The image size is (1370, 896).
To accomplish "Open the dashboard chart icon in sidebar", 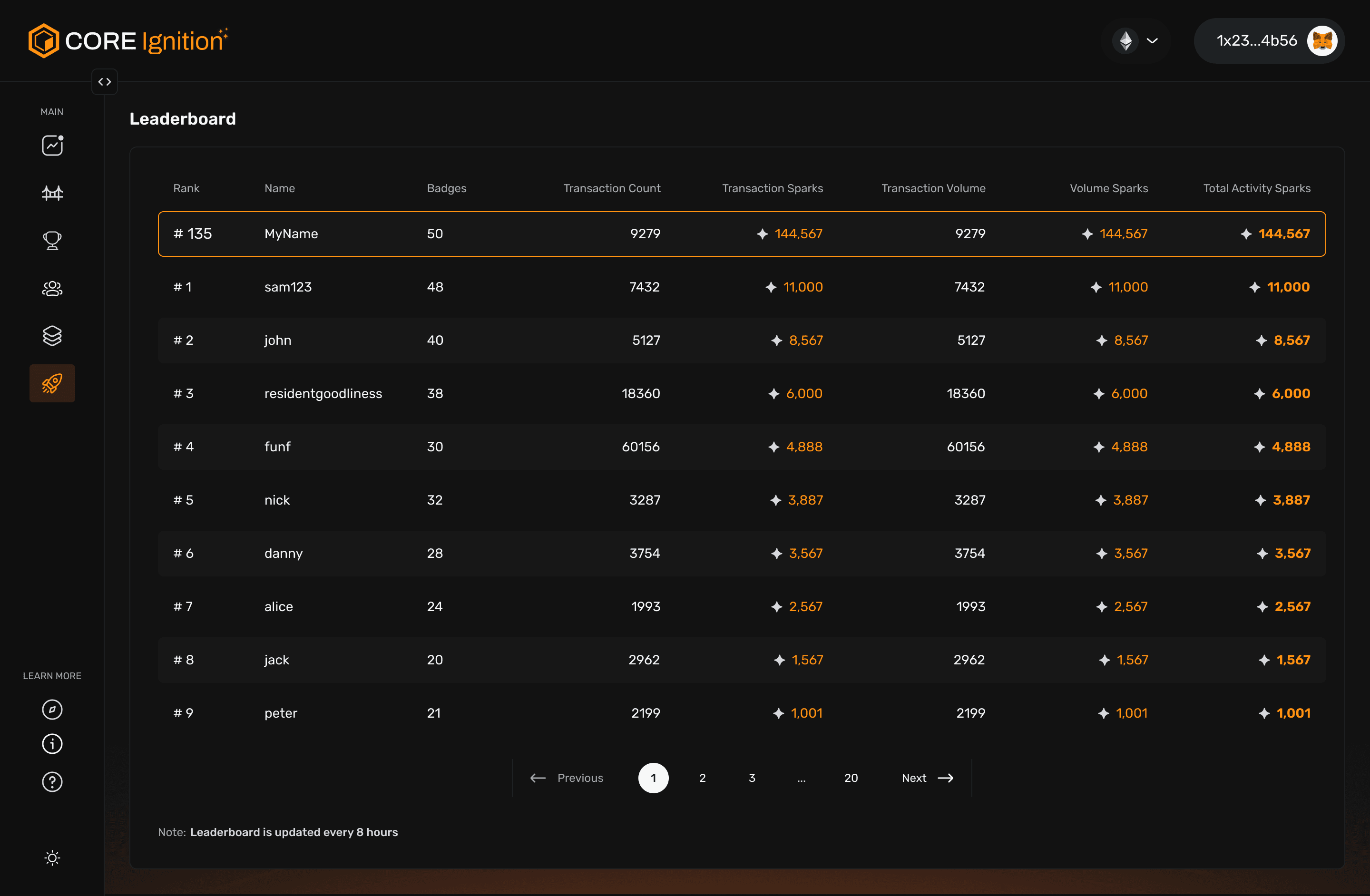I will 52,145.
